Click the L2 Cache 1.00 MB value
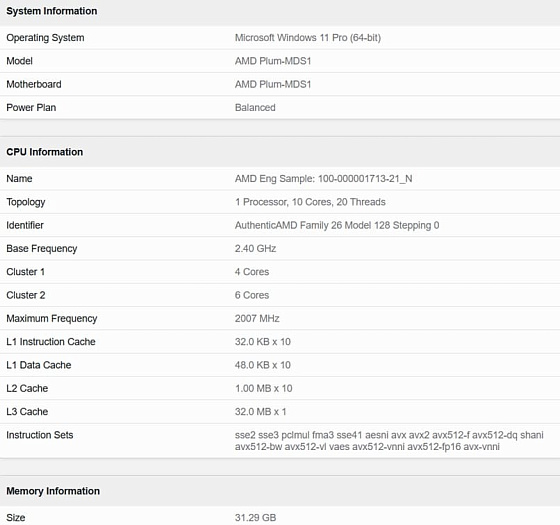This screenshot has height=525, width=560. click(264, 388)
